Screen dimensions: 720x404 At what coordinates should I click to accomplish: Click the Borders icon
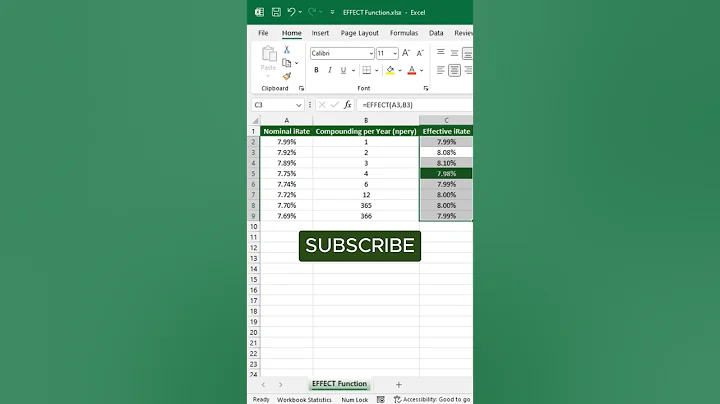pos(366,70)
